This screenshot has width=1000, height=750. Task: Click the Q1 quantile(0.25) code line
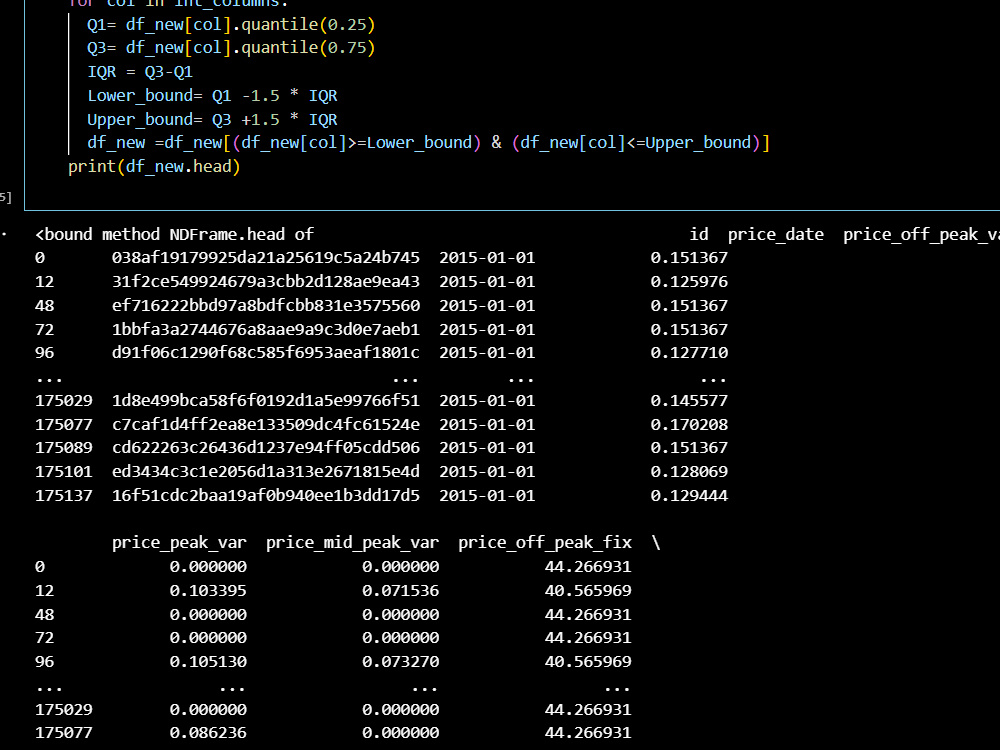[x=231, y=25]
